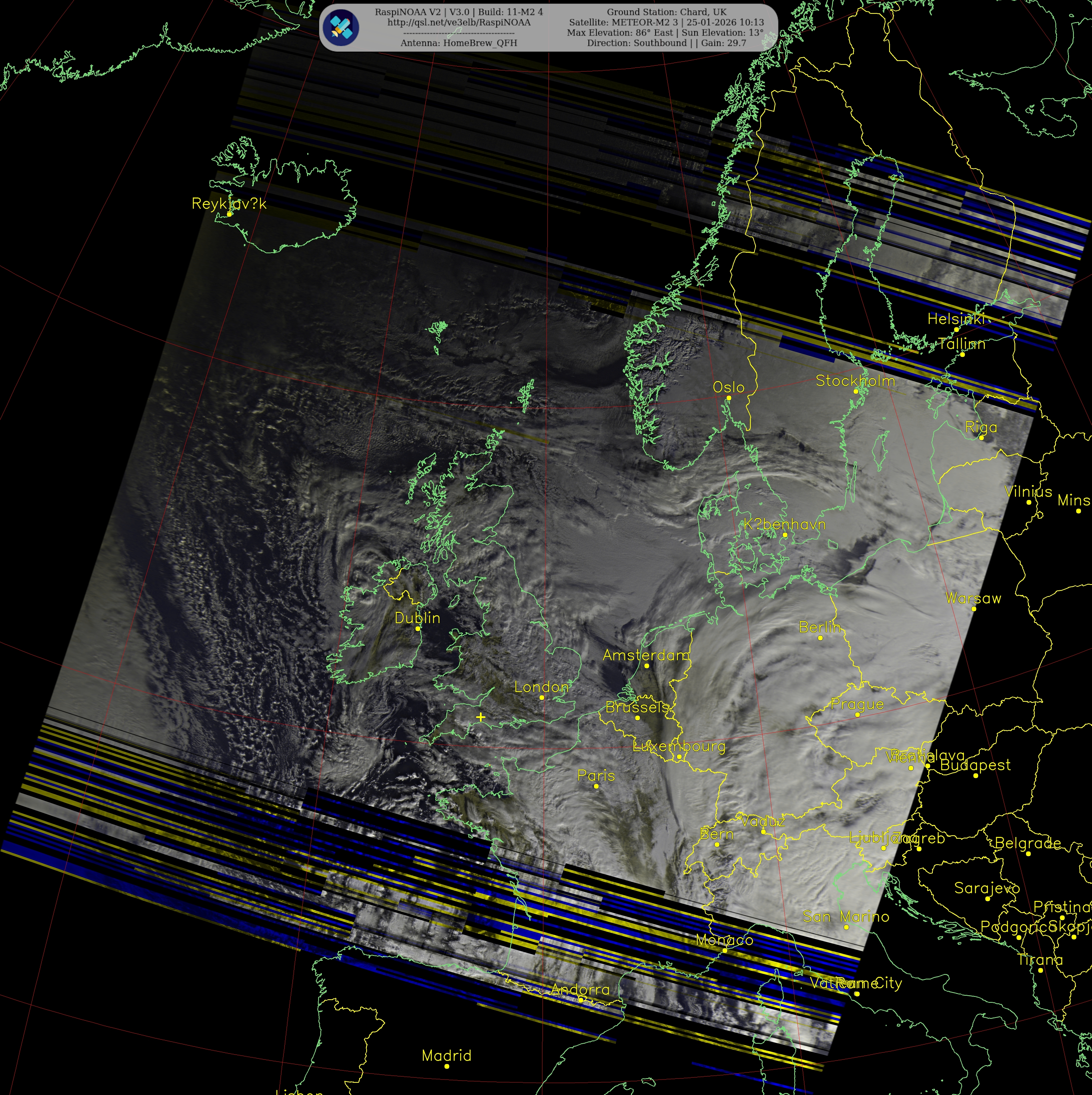Click the yellow dot marking London
This screenshot has width=1092, height=1095.
click(541, 698)
